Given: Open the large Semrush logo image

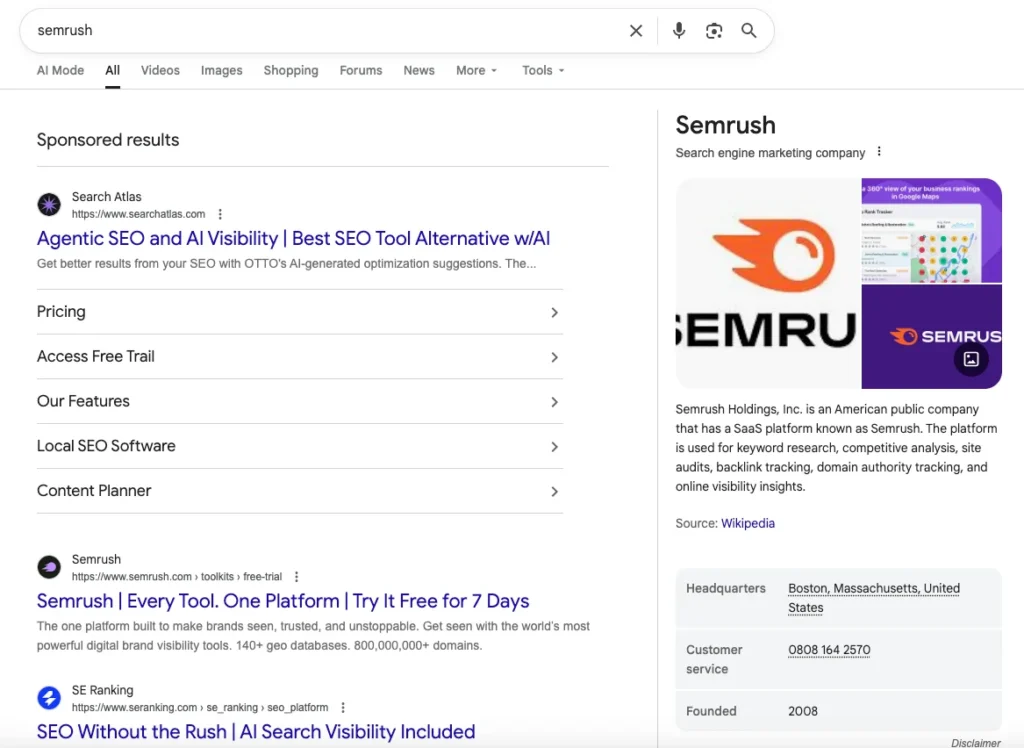Looking at the screenshot, I should point(767,284).
